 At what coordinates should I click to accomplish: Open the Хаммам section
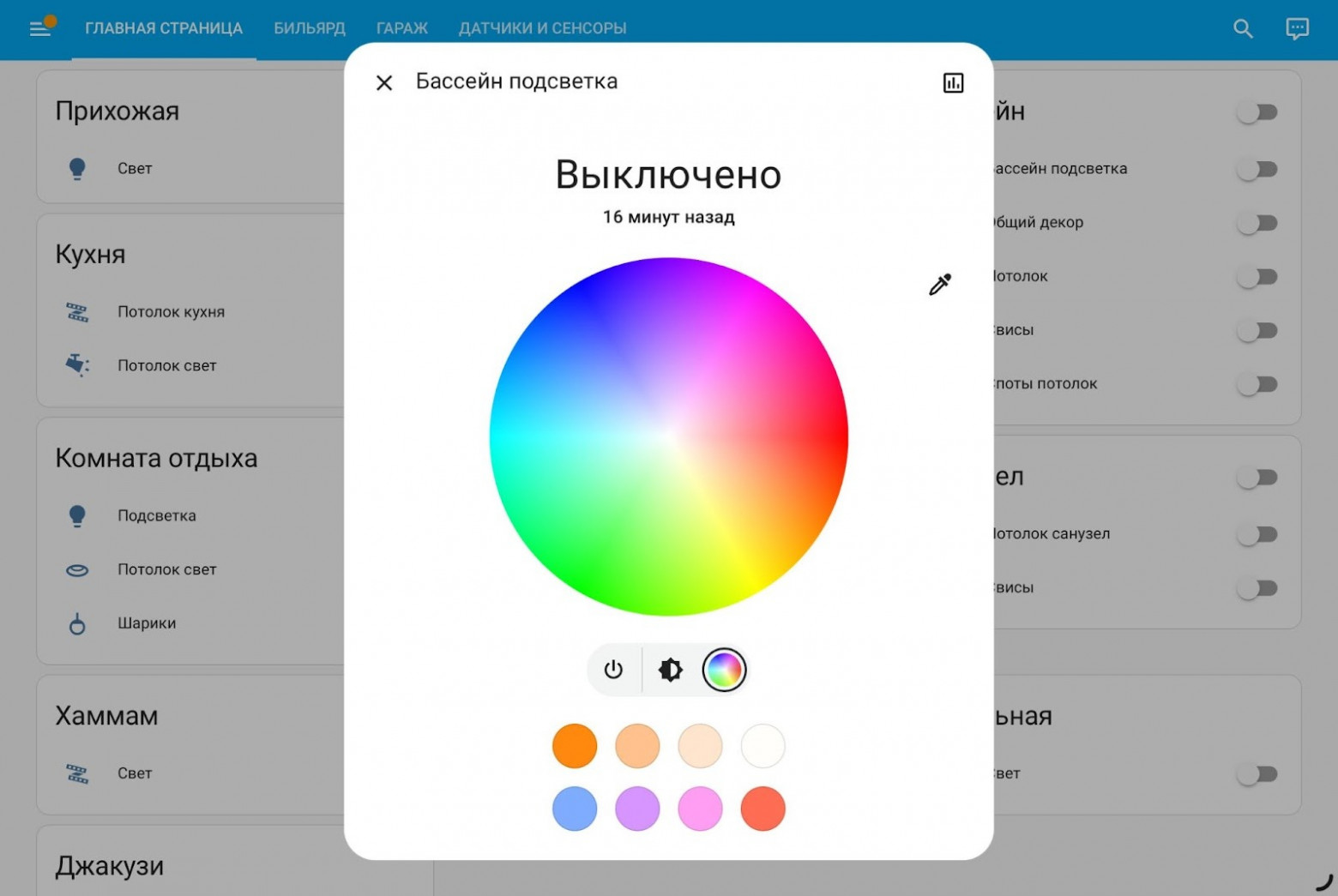tap(105, 715)
